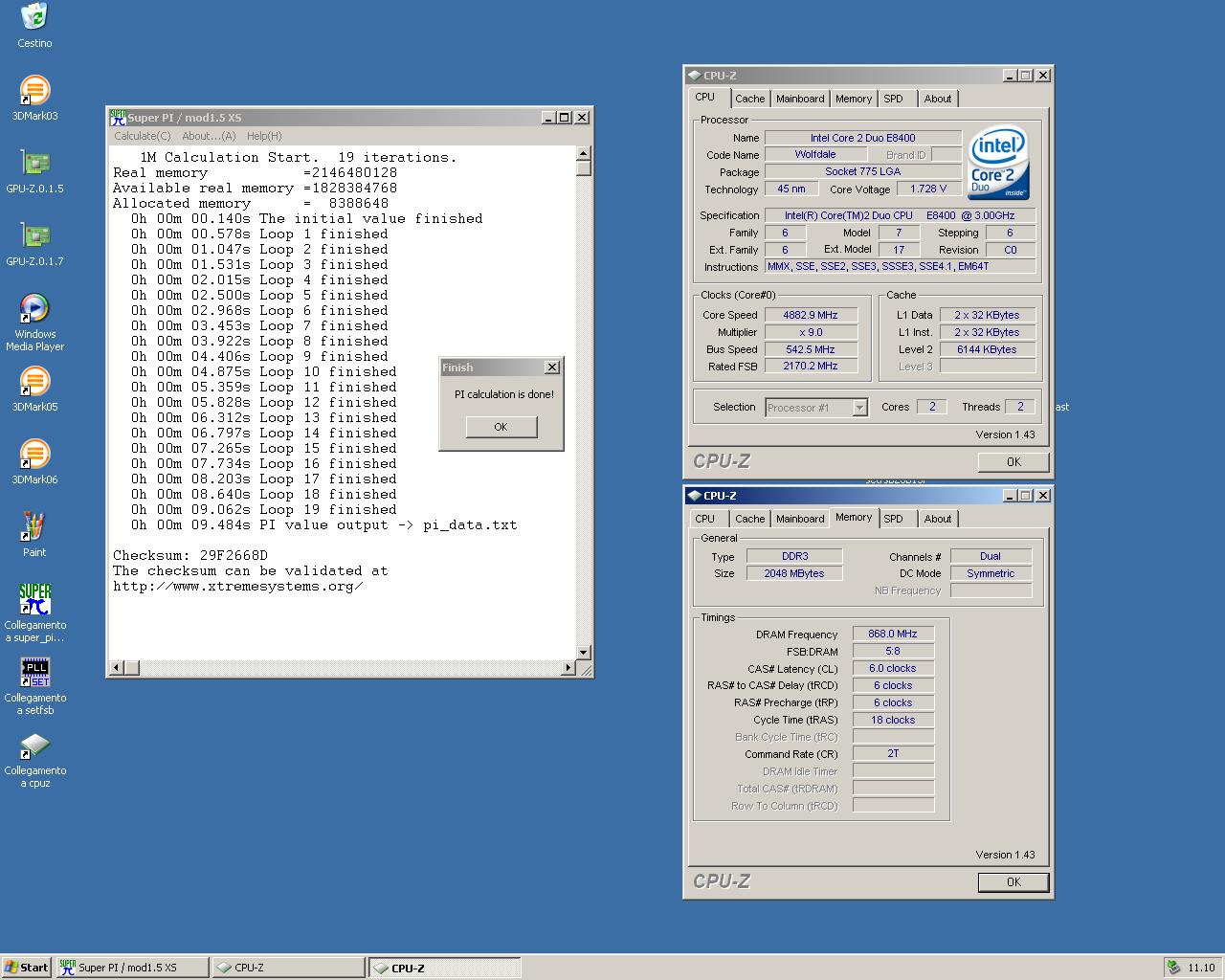Open the Help(H) menu in Super PI
Screen dimensions: 1225x980
[x=264, y=136]
